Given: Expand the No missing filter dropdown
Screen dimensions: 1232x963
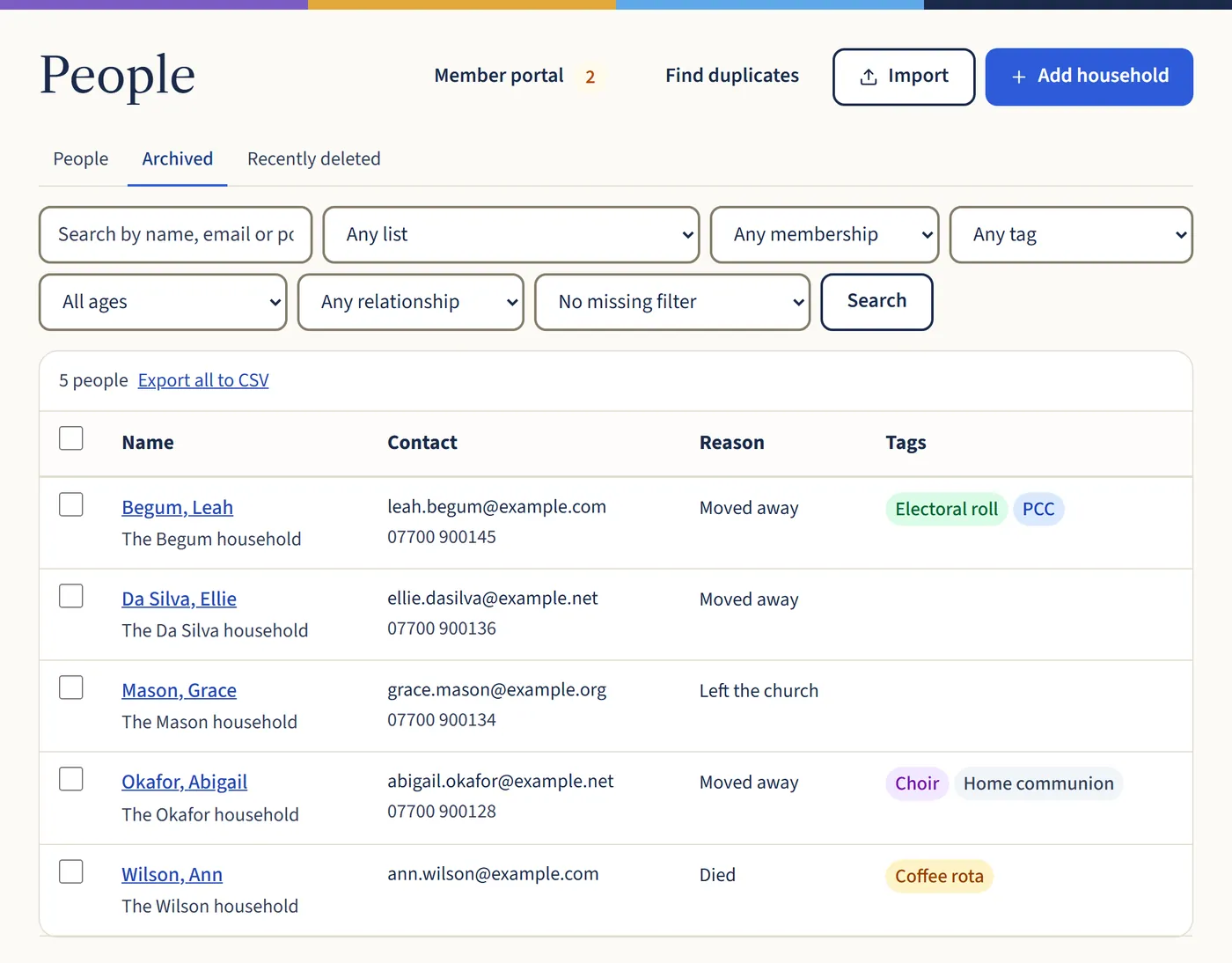Looking at the screenshot, I should 672,302.
